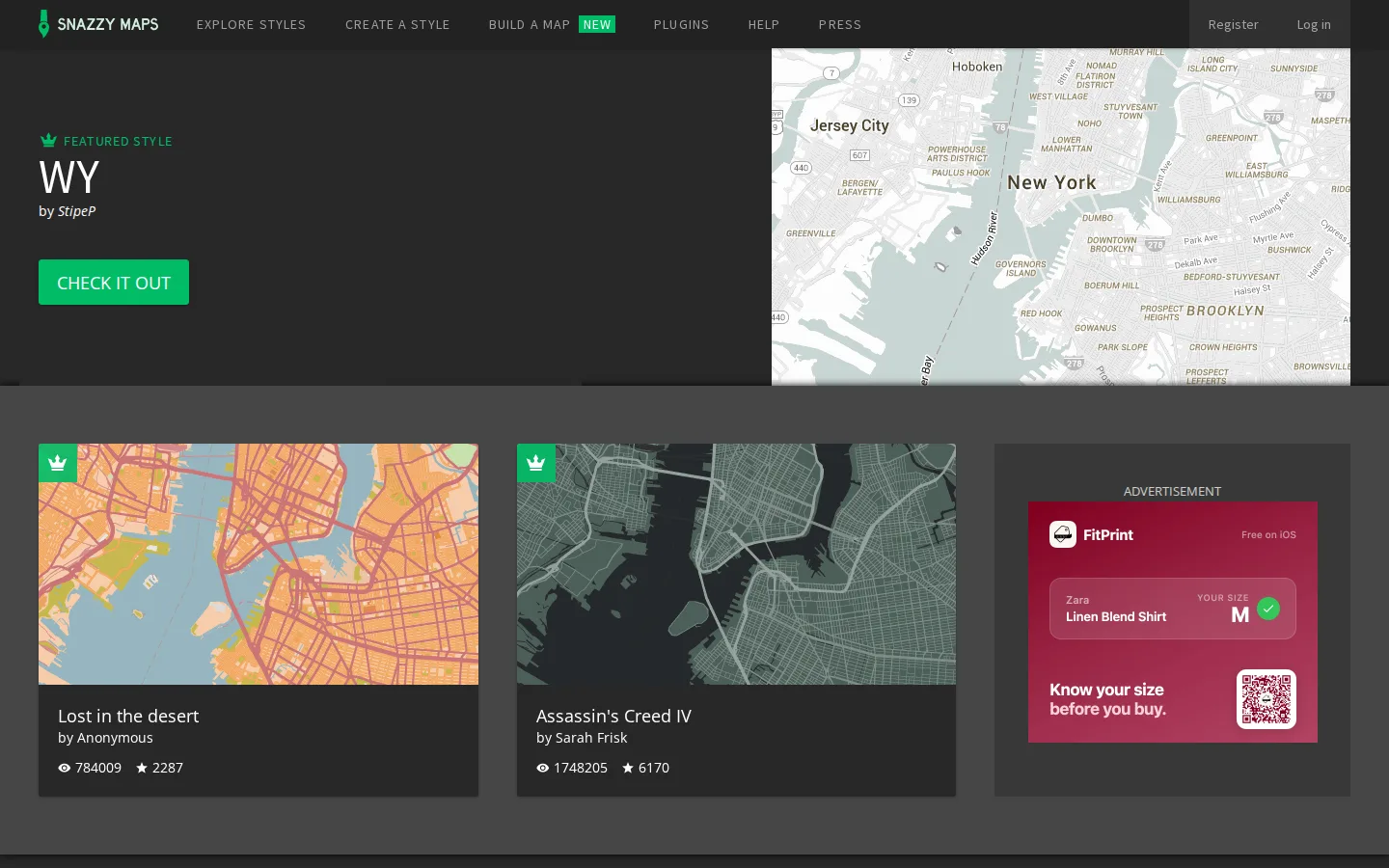Click the Log in link
Image resolution: width=1389 pixels, height=868 pixels.
pos(1314,24)
